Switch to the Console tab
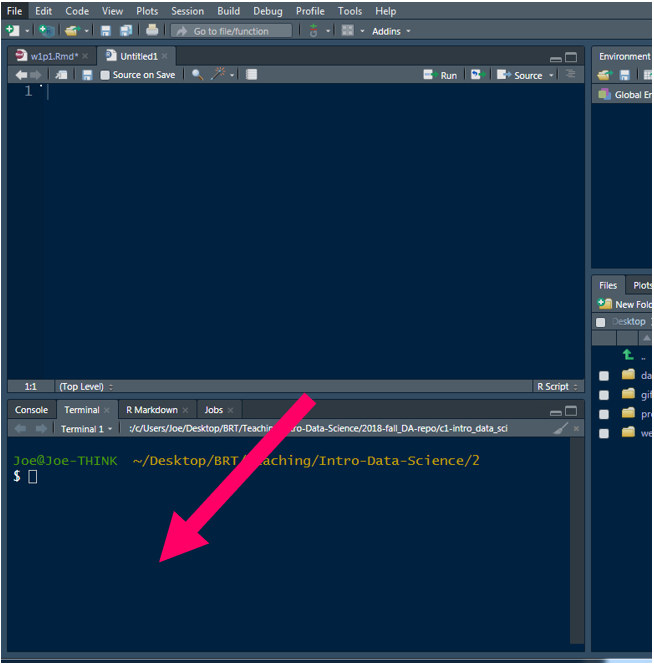 click(31, 410)
